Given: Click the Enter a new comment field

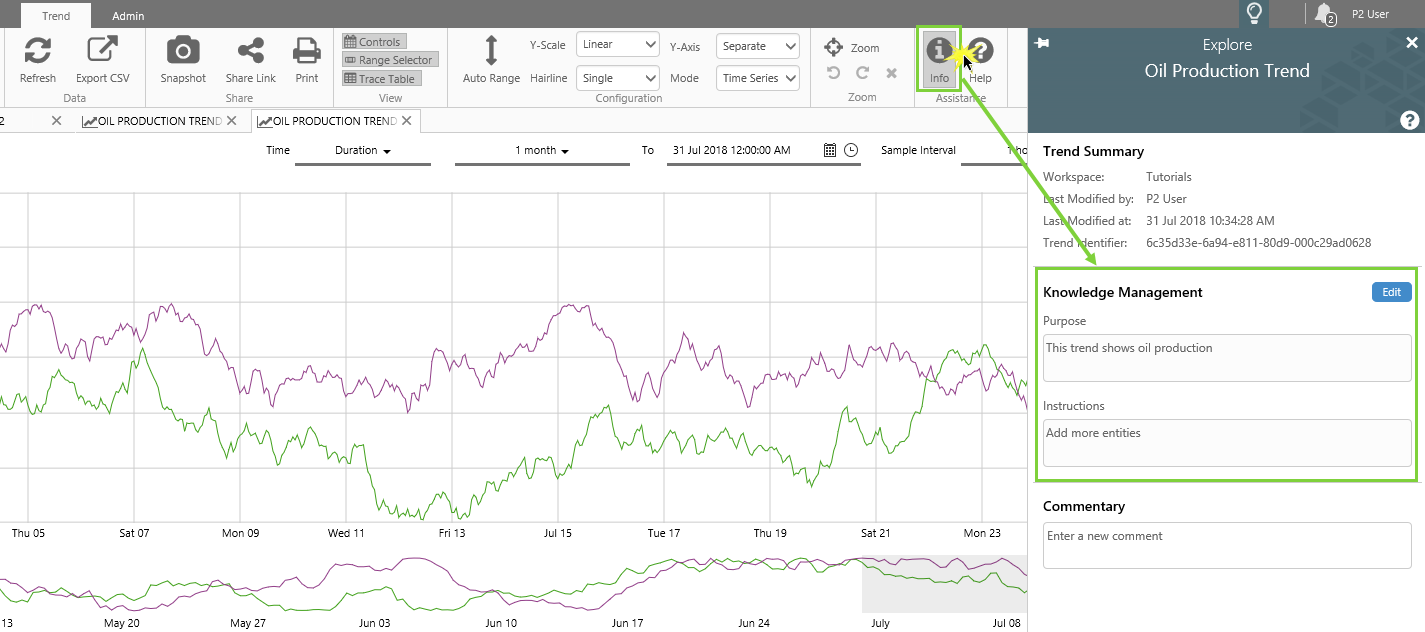Looking at the screenshot, I should tap(1226, 546).
